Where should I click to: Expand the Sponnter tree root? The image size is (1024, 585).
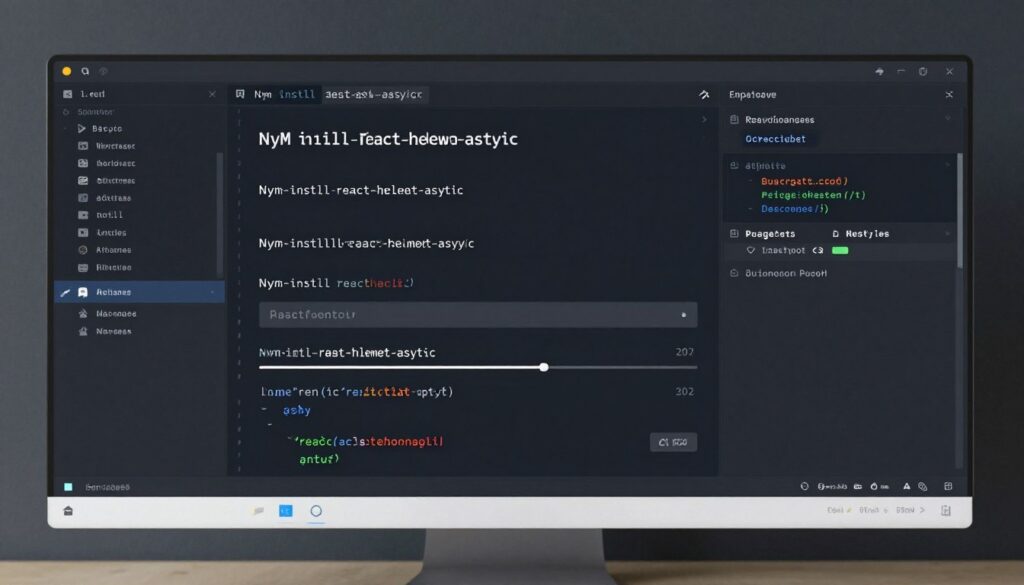(x=65, y=112)
